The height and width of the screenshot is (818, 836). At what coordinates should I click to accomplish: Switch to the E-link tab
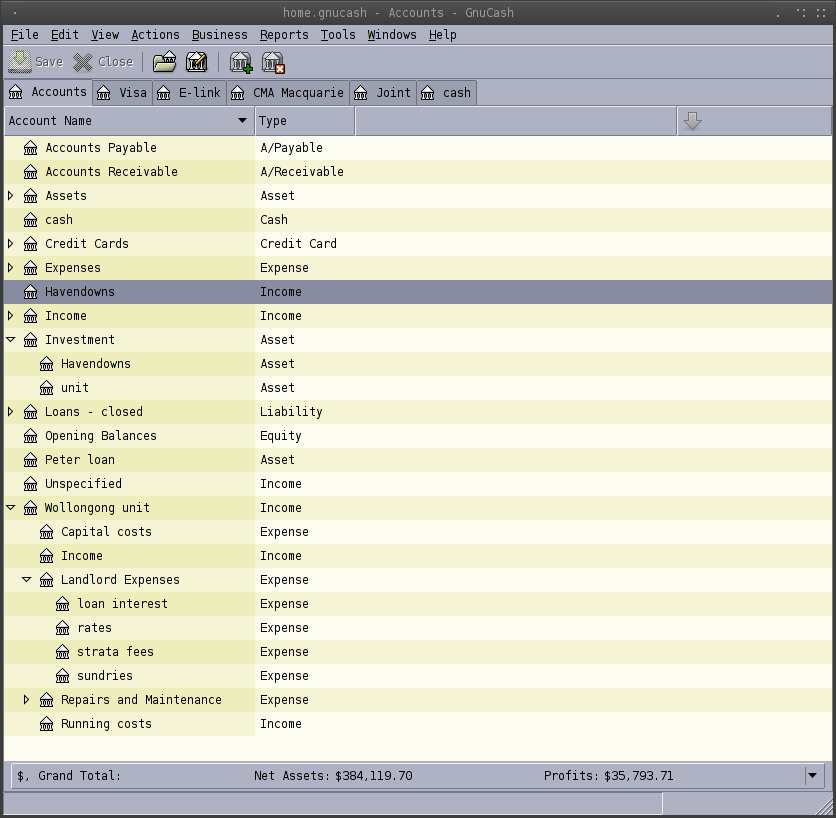189,93
